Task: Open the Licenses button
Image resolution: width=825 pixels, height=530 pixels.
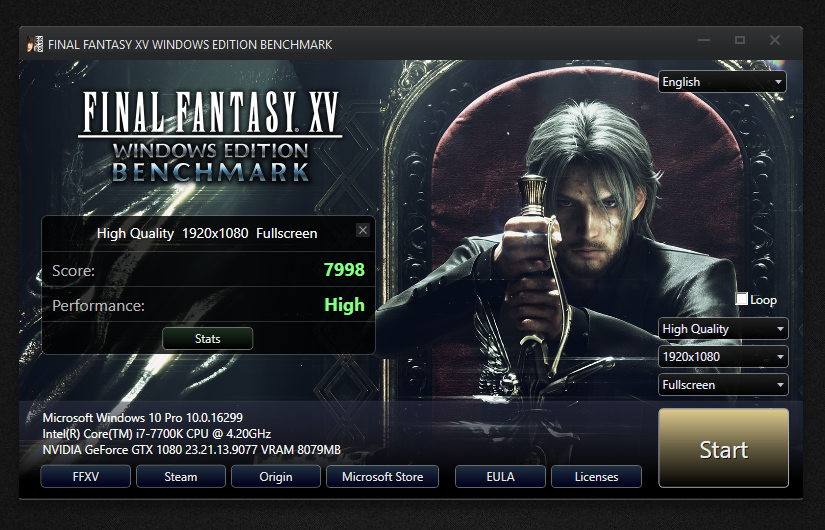Action: (597, 477)
